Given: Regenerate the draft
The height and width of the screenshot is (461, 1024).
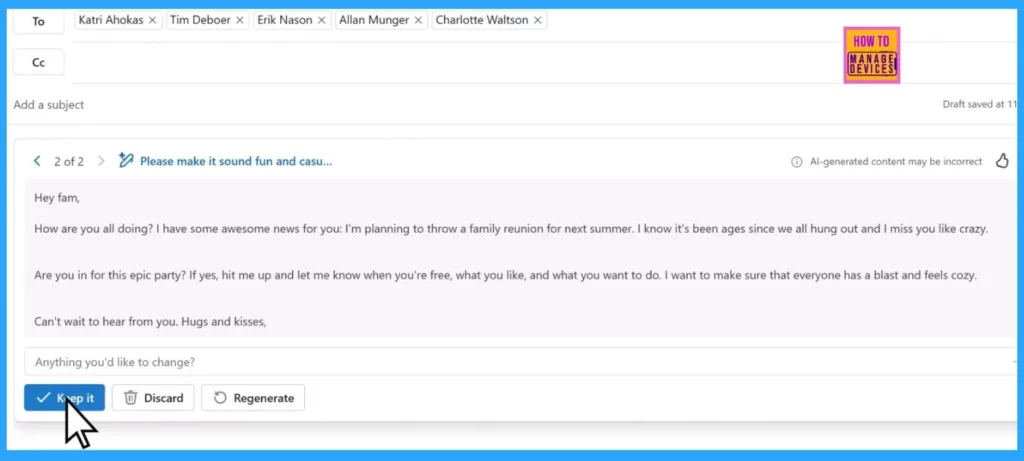Looking at the screenshot, I should 253,398.
